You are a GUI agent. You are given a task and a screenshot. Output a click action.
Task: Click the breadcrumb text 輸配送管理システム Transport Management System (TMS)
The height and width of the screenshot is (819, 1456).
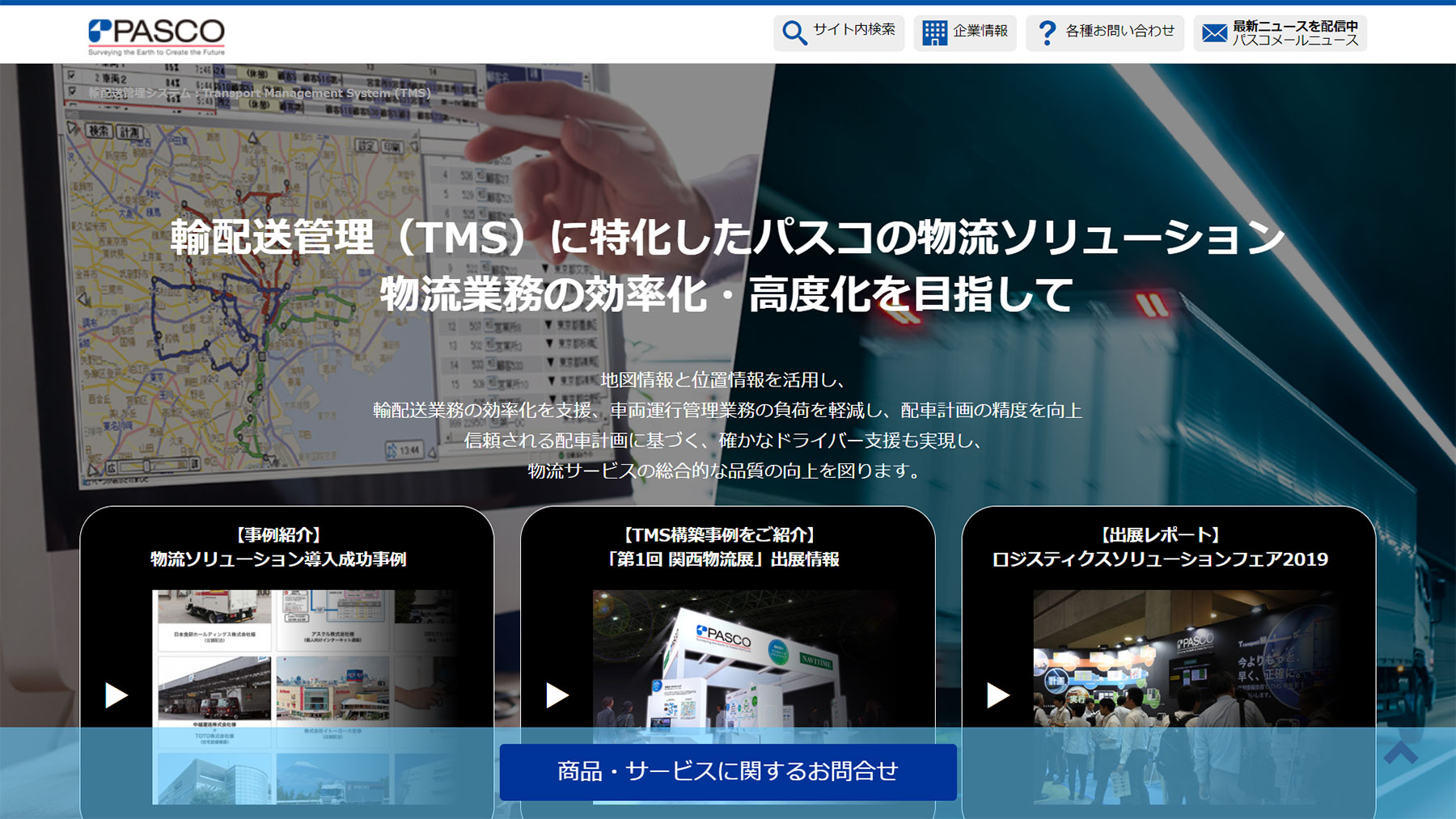260,93
